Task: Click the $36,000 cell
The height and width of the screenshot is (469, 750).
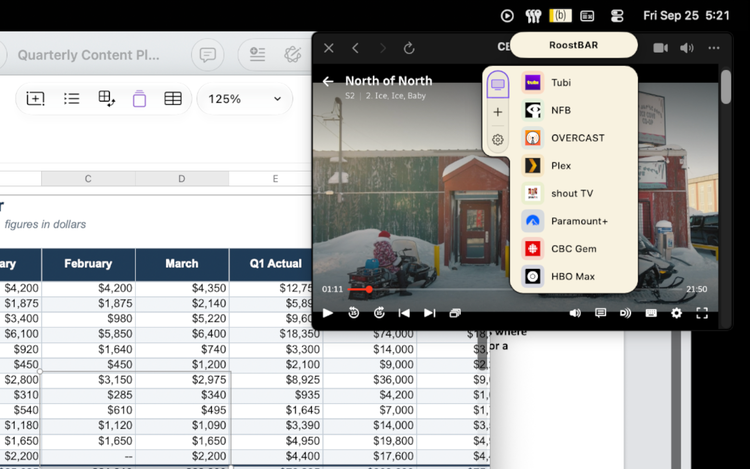Action: 370,380
